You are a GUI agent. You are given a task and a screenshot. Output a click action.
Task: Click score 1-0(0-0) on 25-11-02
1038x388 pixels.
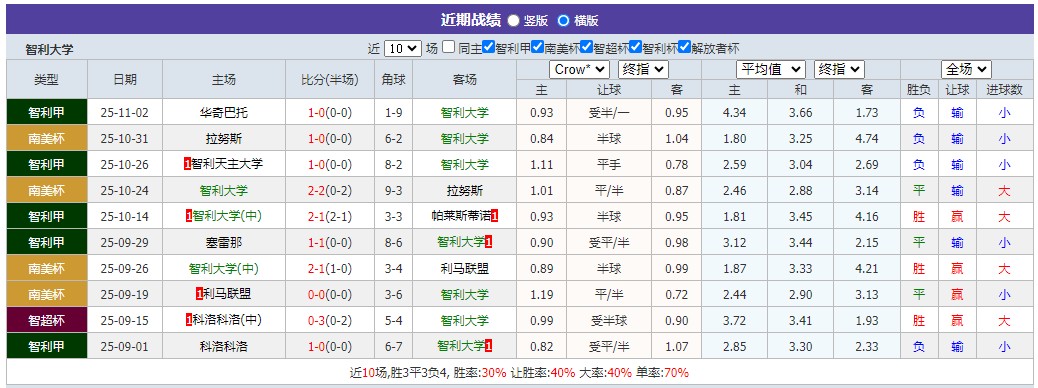click(330, 113)
